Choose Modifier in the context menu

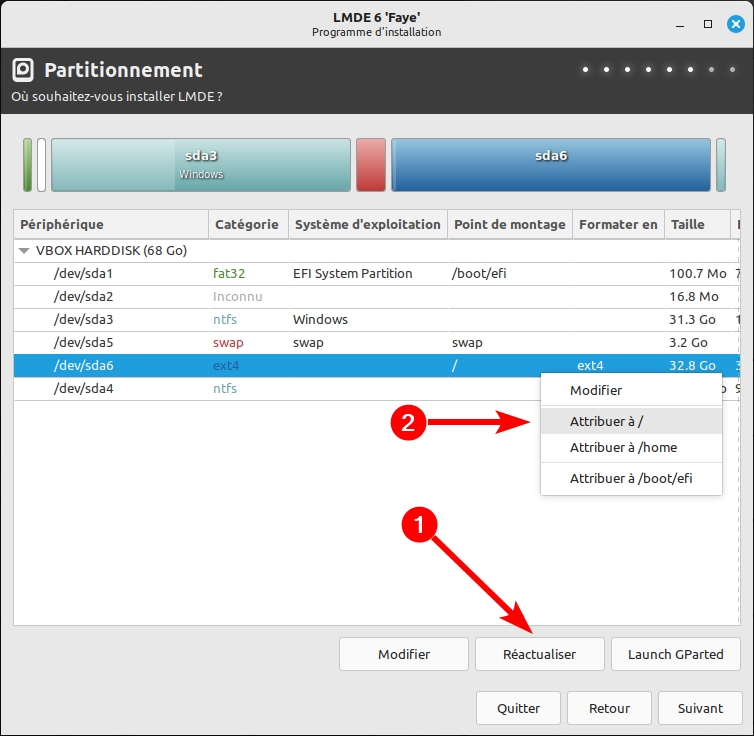tap(596, 390)
